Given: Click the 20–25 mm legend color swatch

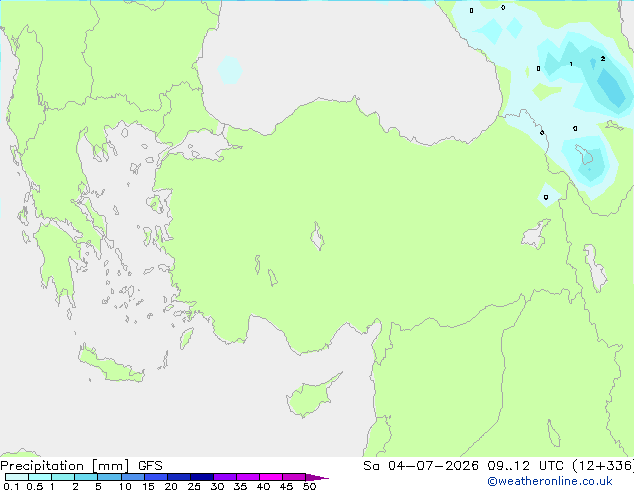Looking at the screenshot, I should click(x=179, y=477).
